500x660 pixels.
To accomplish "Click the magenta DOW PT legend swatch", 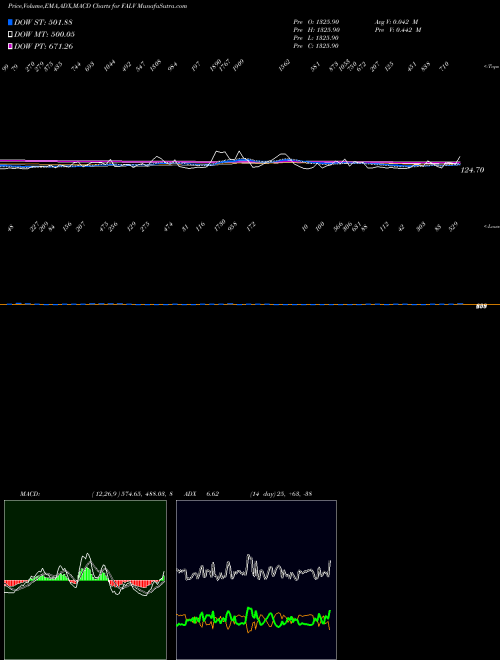I will (10, 46).
